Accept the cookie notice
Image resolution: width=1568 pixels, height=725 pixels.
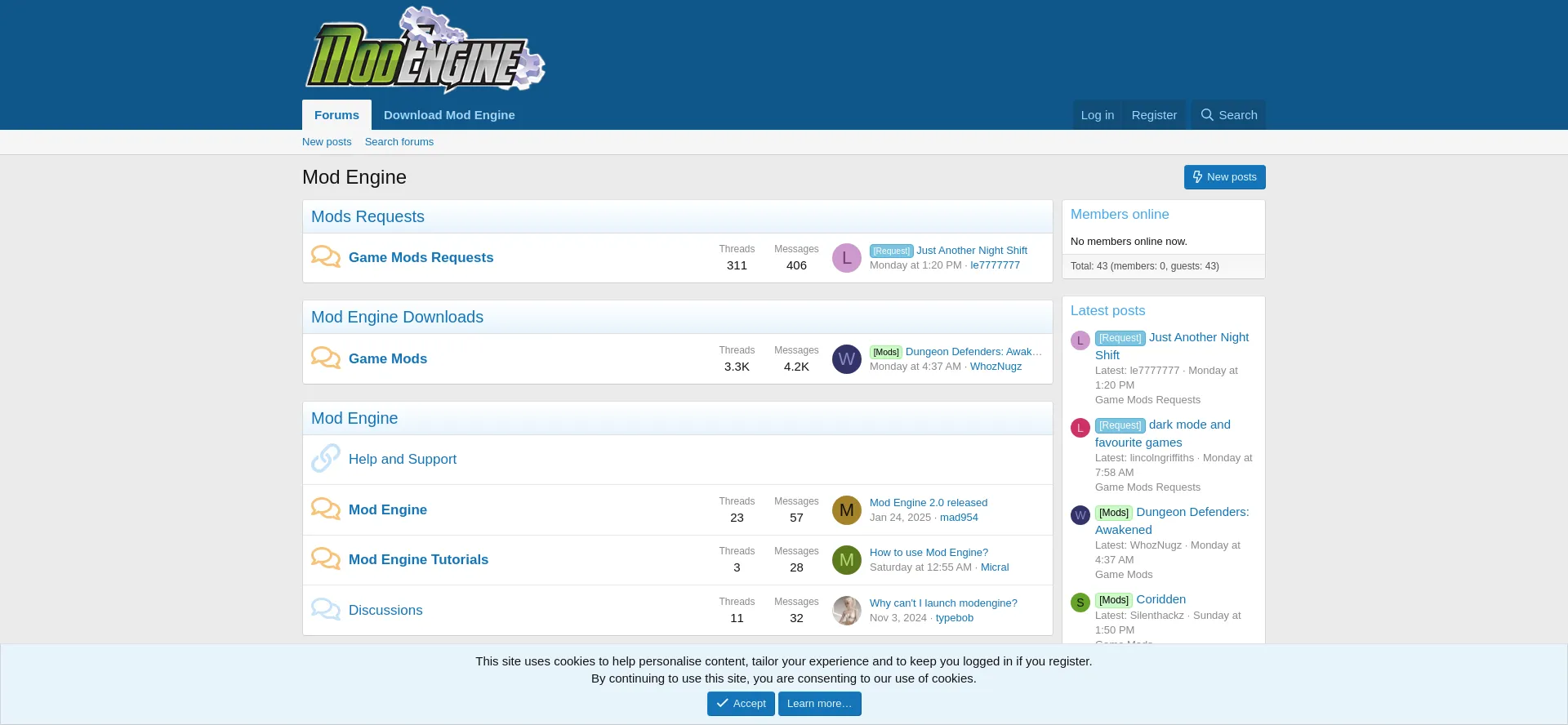click(x=741, y=704)
